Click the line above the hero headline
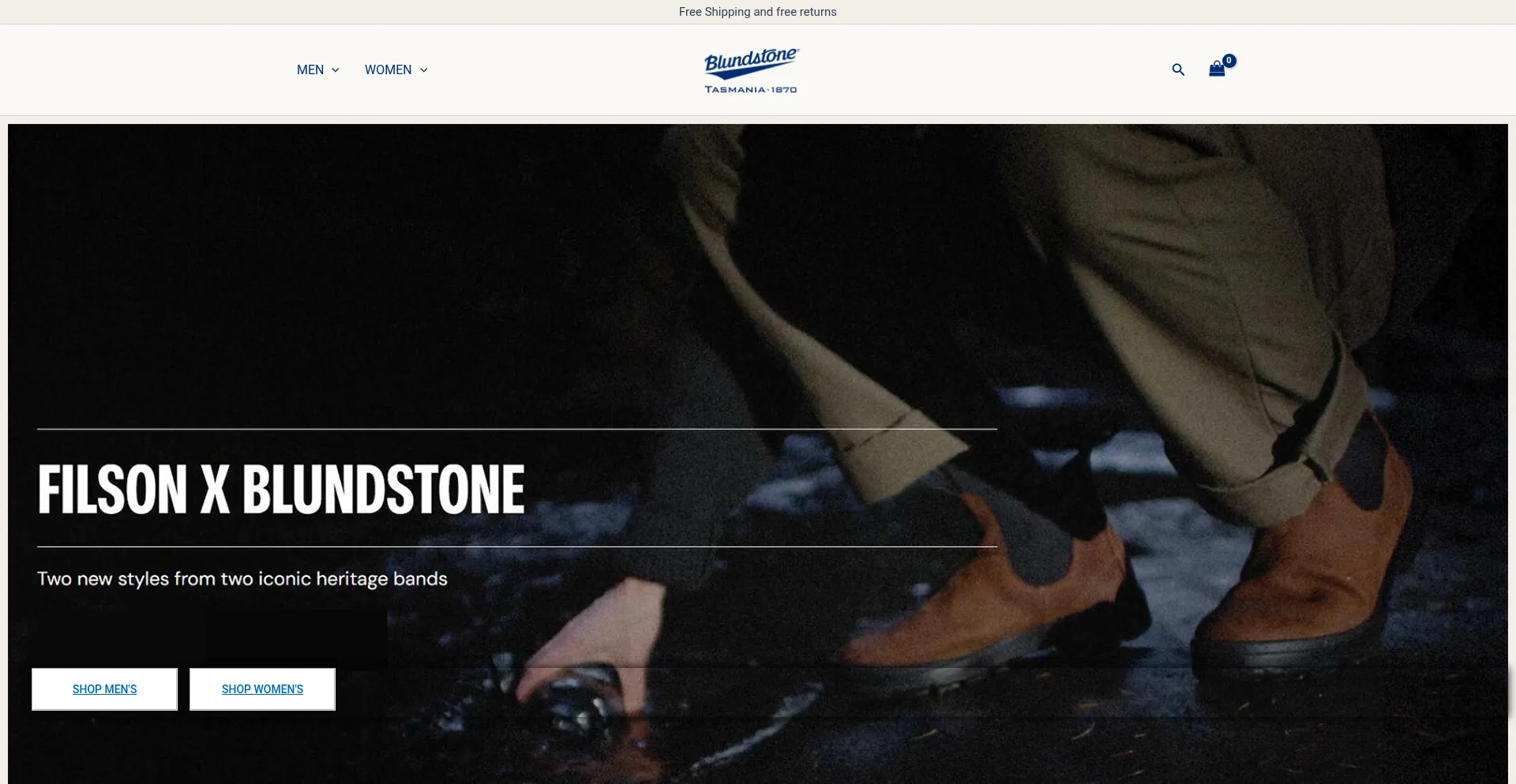 click(517, 430)
